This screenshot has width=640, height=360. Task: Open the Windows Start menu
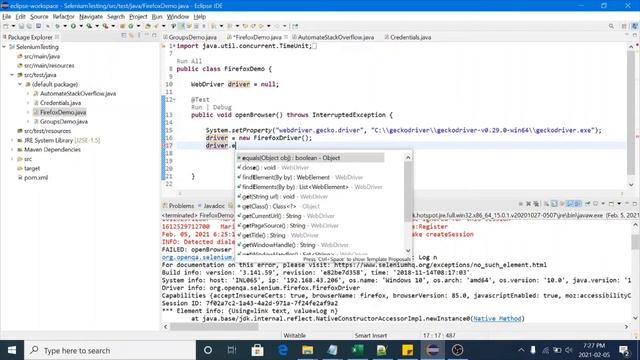[x=12, y=350]
